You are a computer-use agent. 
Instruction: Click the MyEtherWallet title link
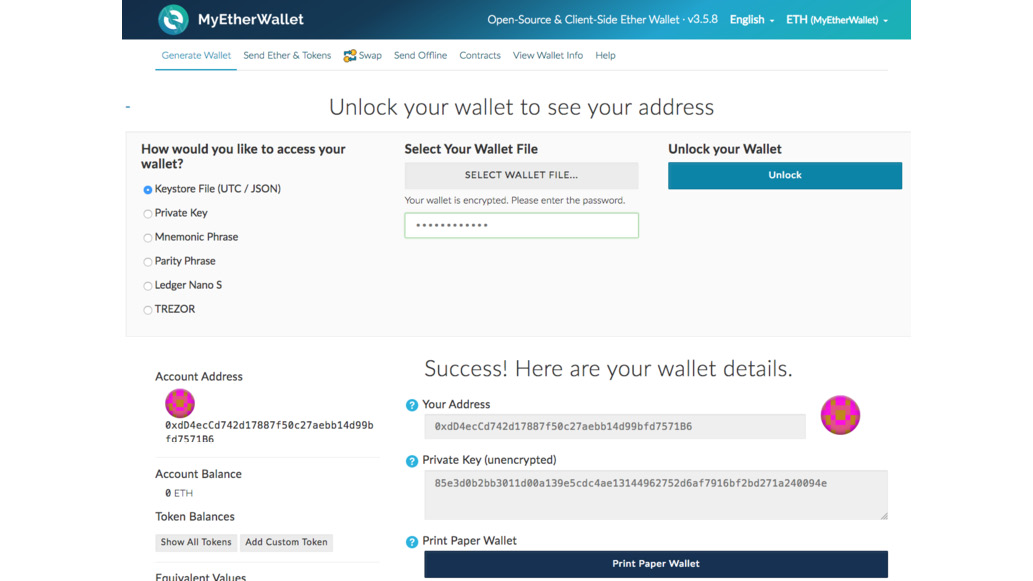[251, 19]
